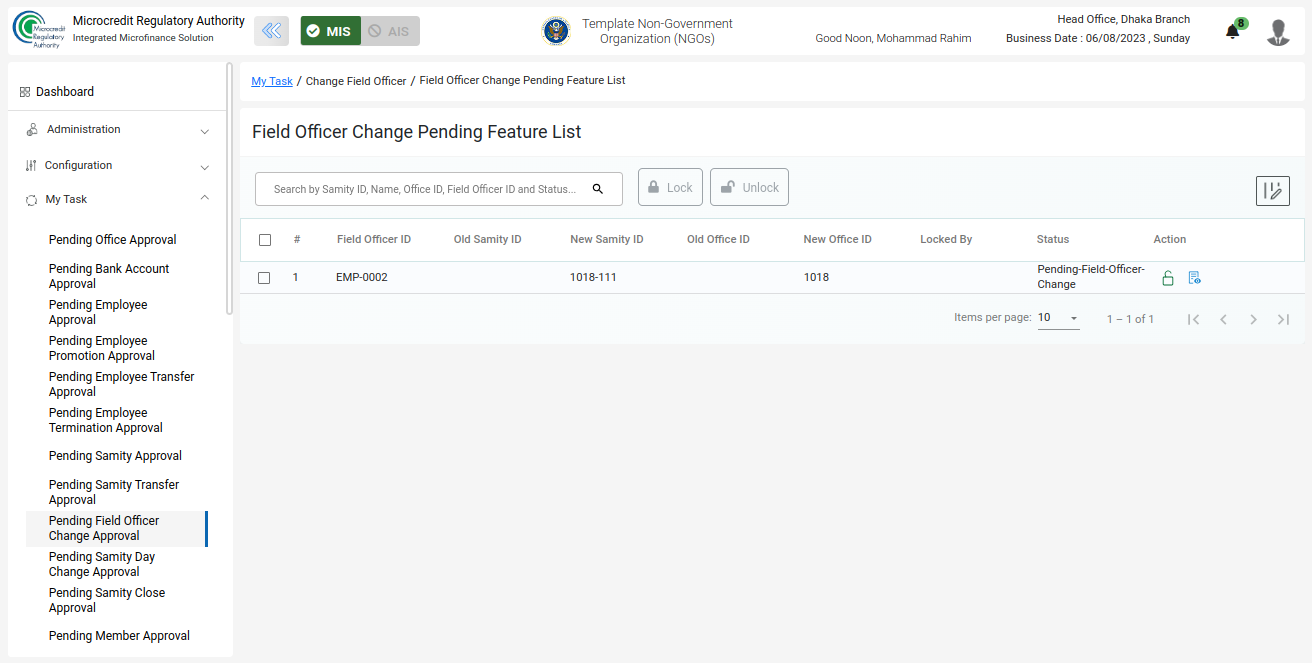Screen dimensions: 1312x663
Task: Go to the previous page
Action: point(1223,319)
